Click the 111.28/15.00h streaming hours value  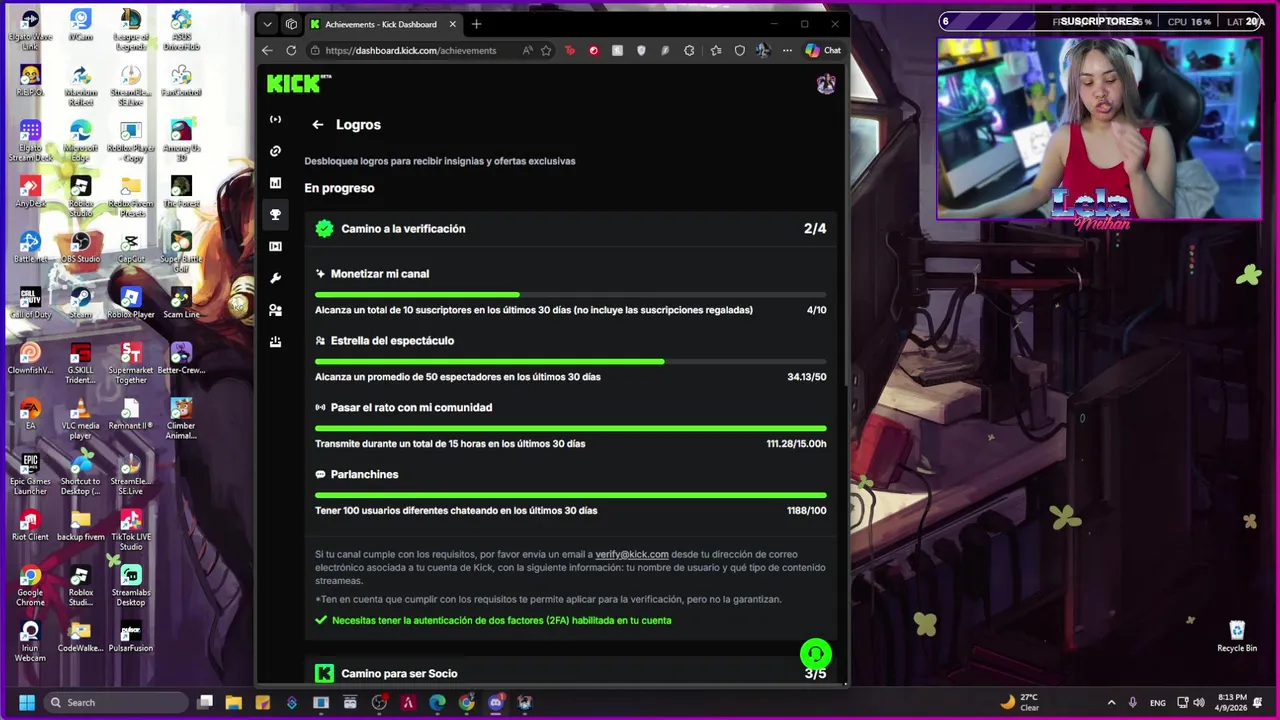(x=796, y=444)
